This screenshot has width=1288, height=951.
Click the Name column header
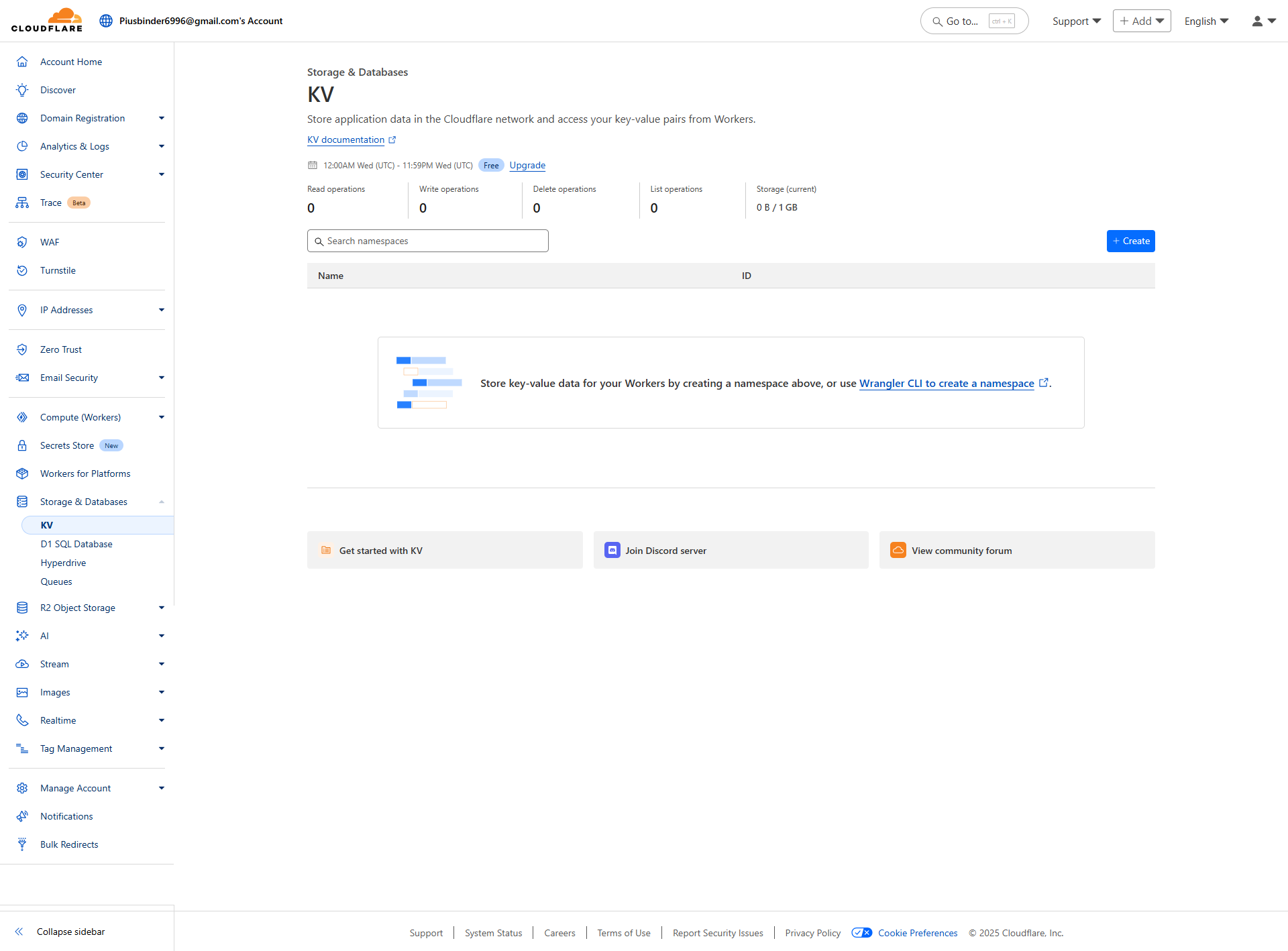click(x=331, y=276)
